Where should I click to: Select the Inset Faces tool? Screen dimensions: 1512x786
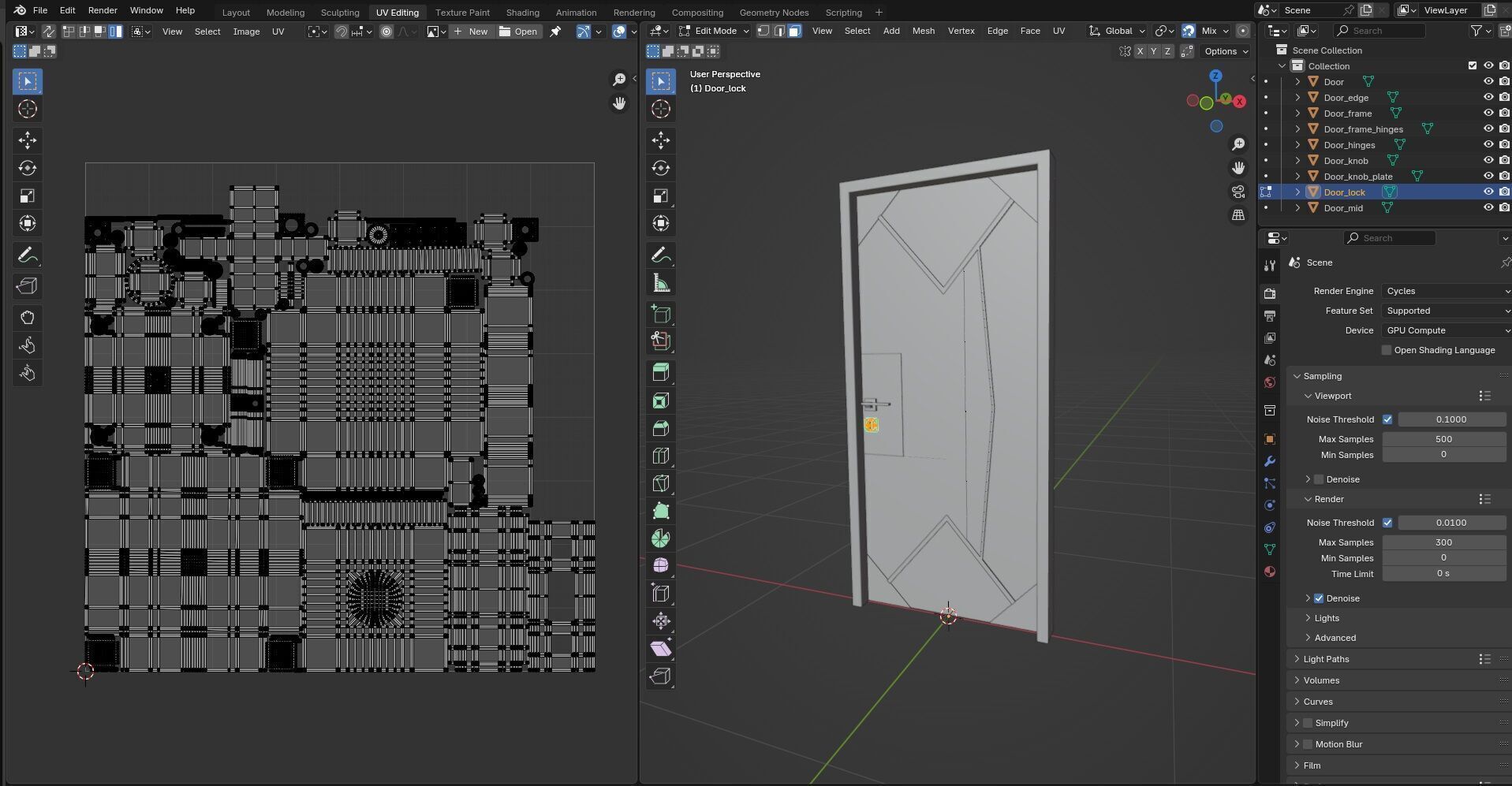click(661, 400)
